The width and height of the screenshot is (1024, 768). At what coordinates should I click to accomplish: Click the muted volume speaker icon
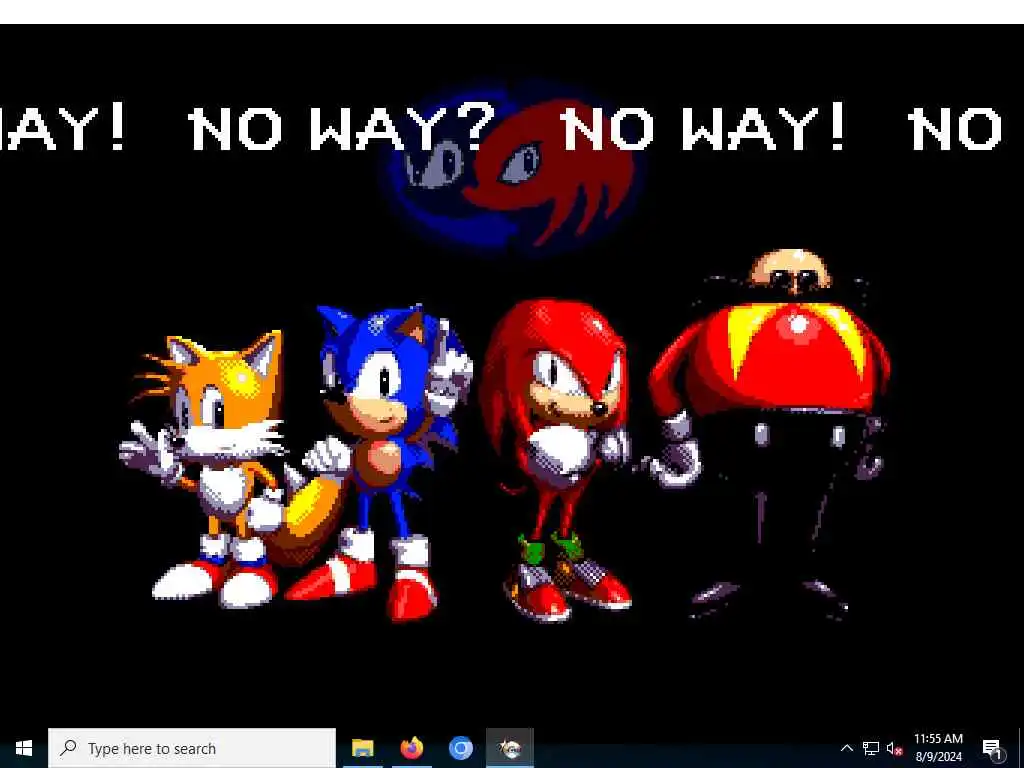[x=894, y=748]
